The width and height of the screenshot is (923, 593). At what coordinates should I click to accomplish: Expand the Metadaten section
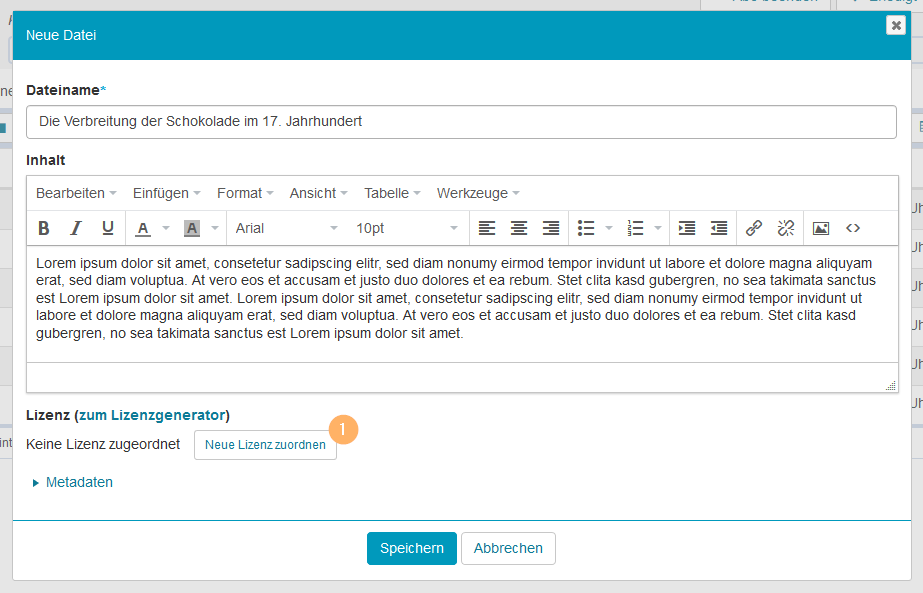78,482
